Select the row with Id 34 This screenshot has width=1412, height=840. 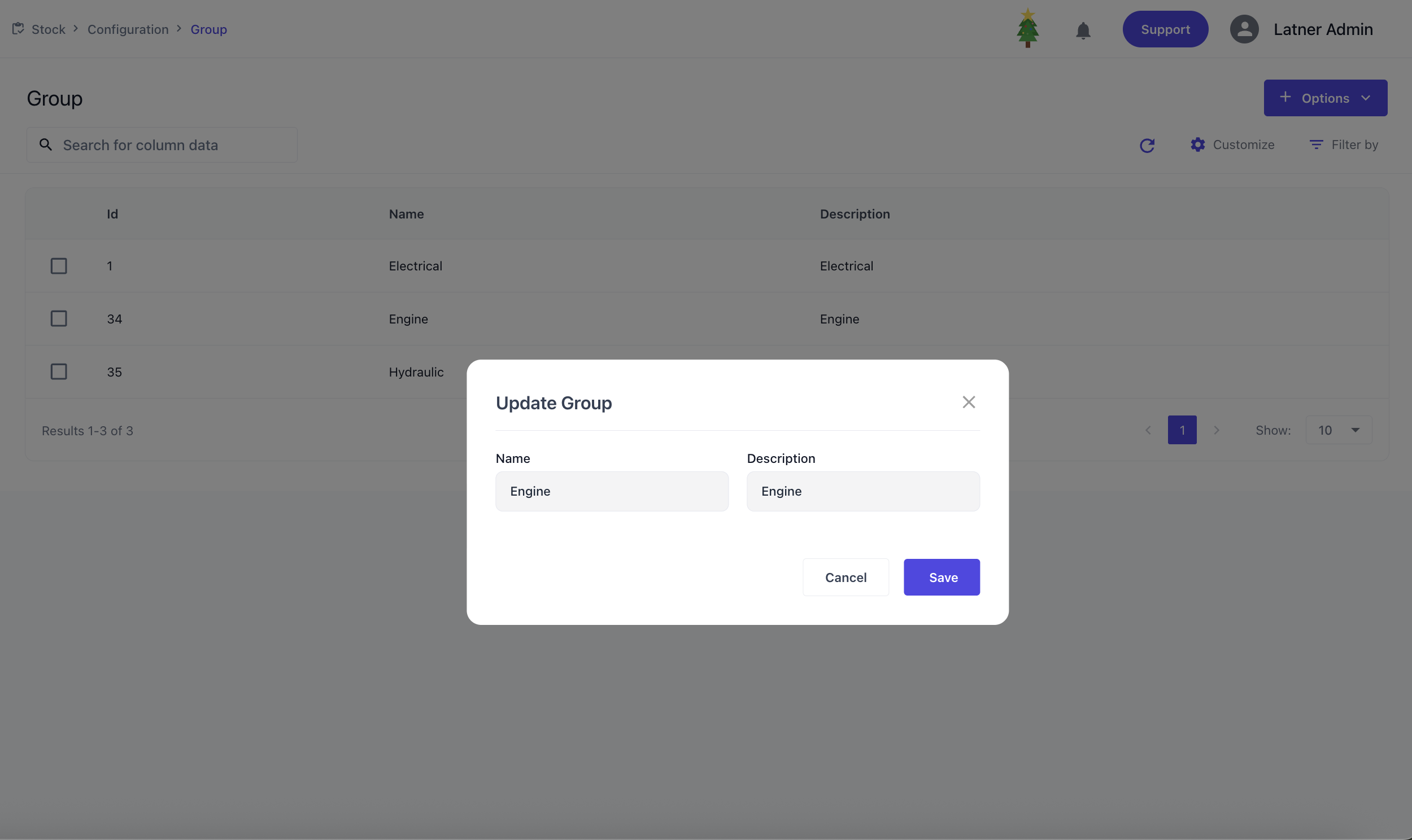(x=59, y=319)
